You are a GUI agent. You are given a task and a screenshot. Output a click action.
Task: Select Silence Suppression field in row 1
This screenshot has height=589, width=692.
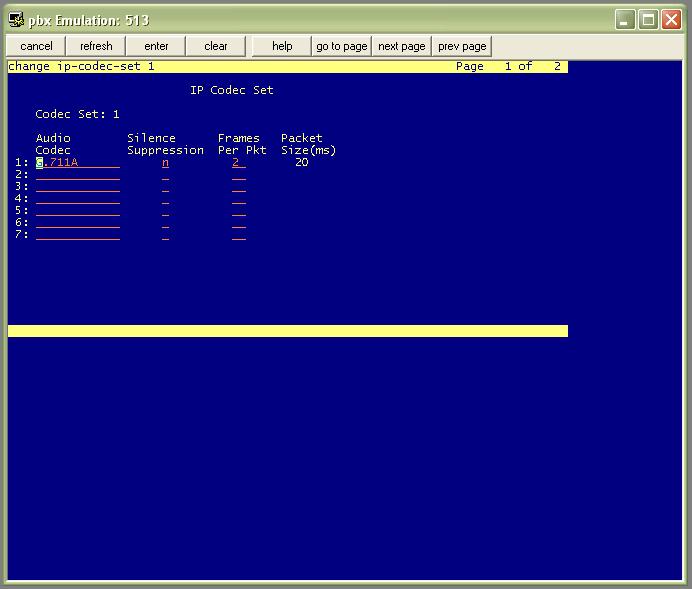[165, 163]
